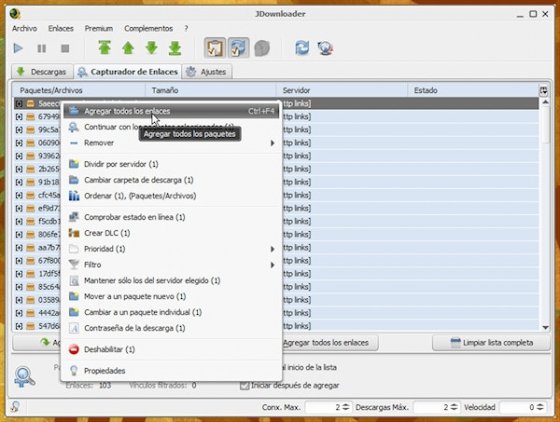
Task: Pause downloads with the pause icon
Action: click(42, 48)
